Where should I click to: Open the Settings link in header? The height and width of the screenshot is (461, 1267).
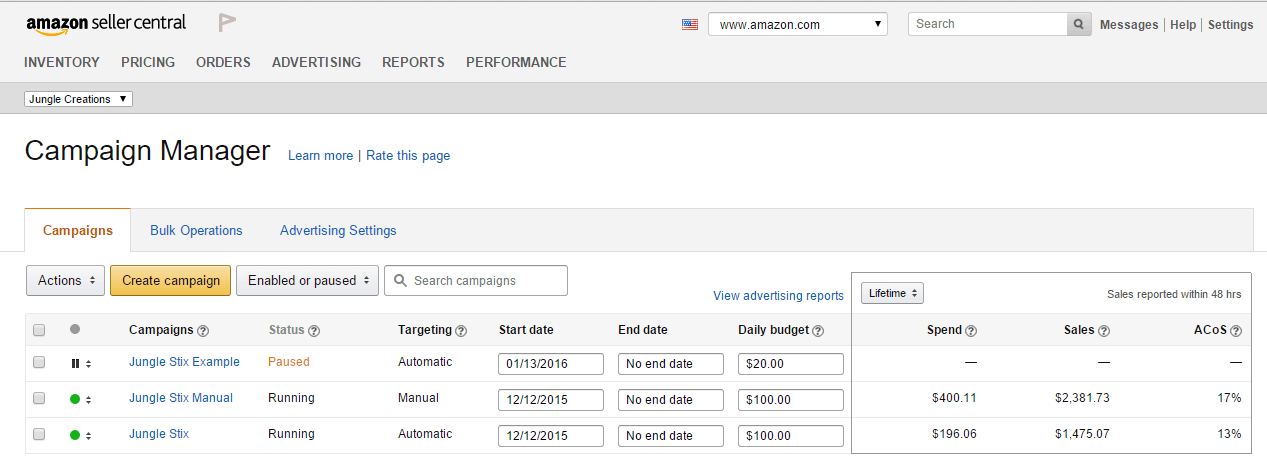coord(1231,25)
